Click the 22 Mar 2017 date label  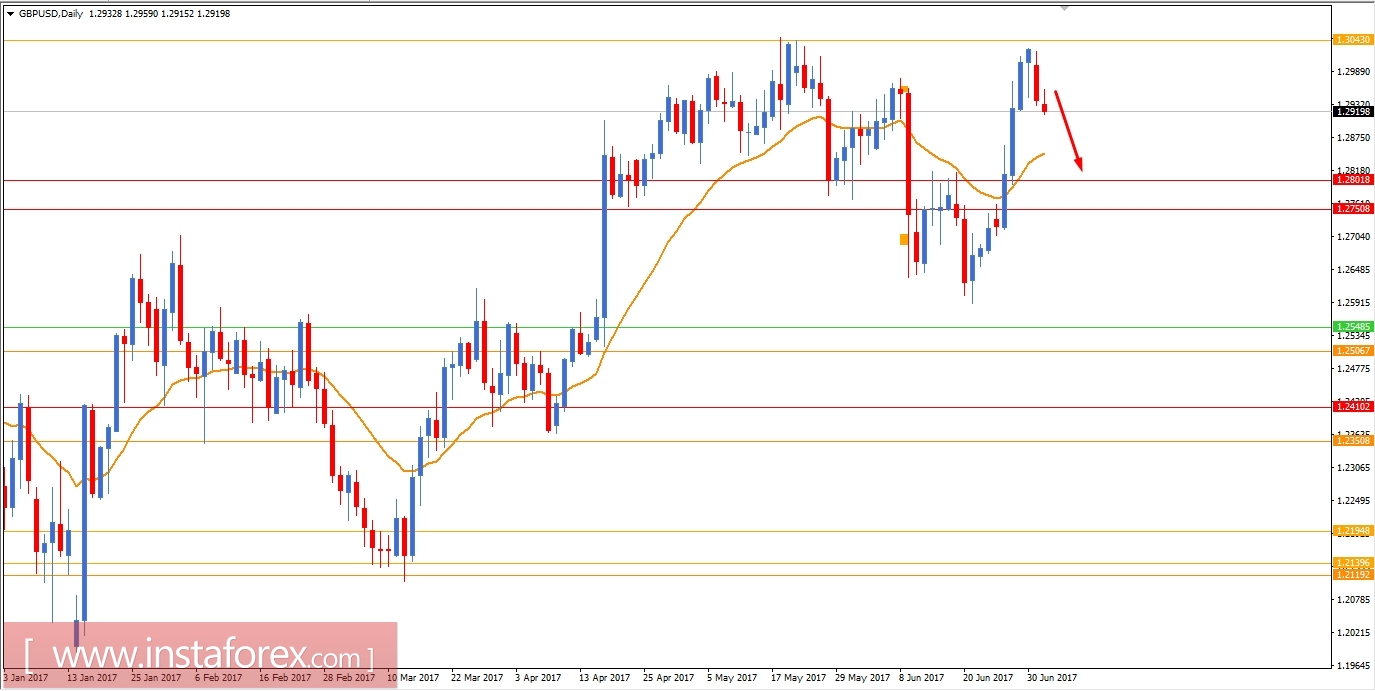[x=477, y=678]
